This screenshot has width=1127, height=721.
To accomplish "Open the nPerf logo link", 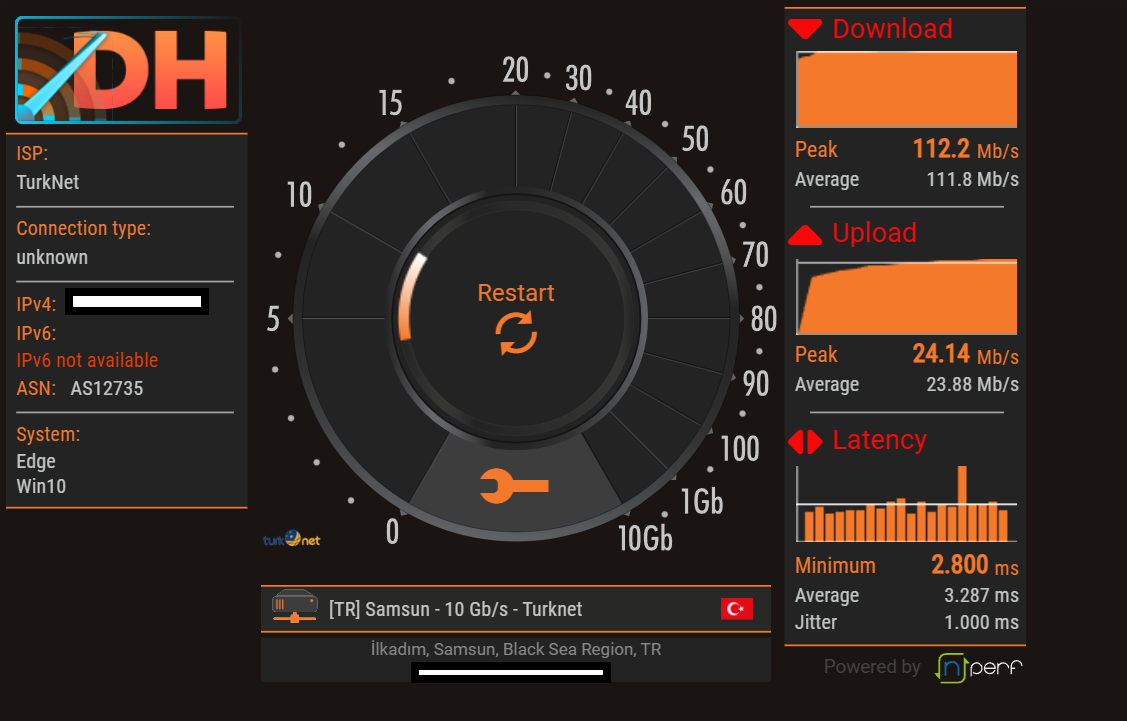I will [x=979, y=667].
